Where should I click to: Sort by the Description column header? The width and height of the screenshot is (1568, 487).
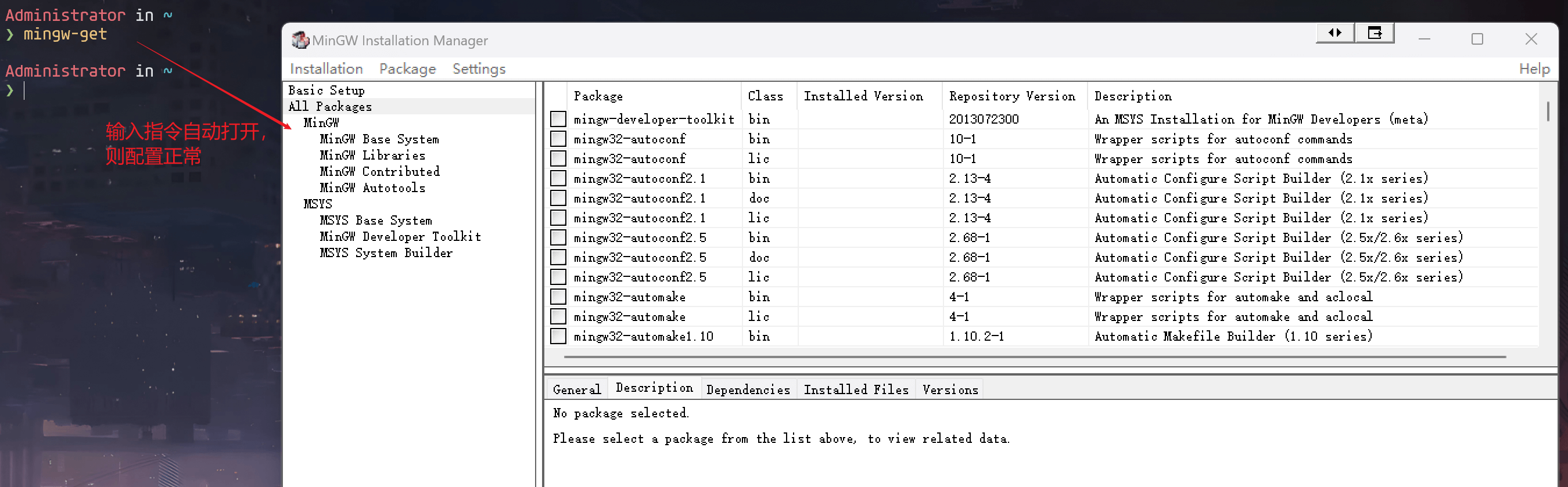point(1314,96)
